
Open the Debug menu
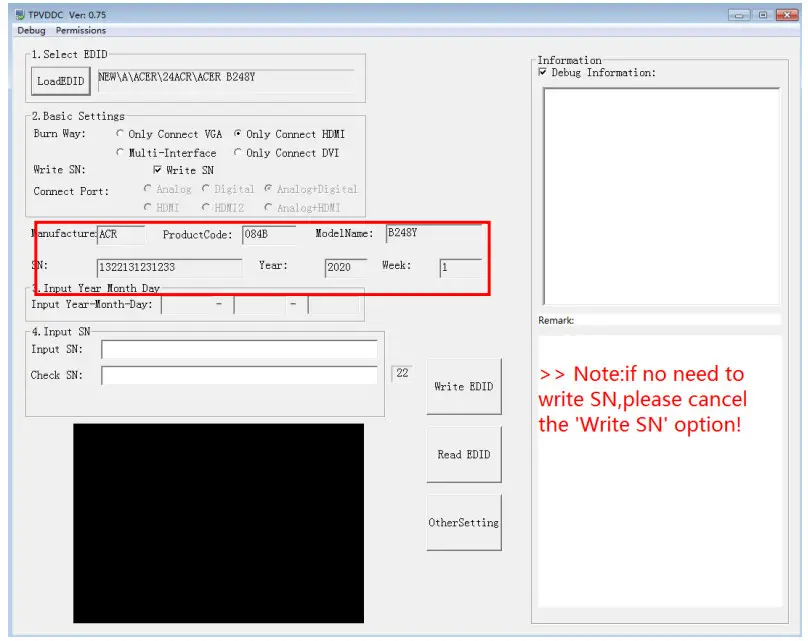[x=31, y=30]
